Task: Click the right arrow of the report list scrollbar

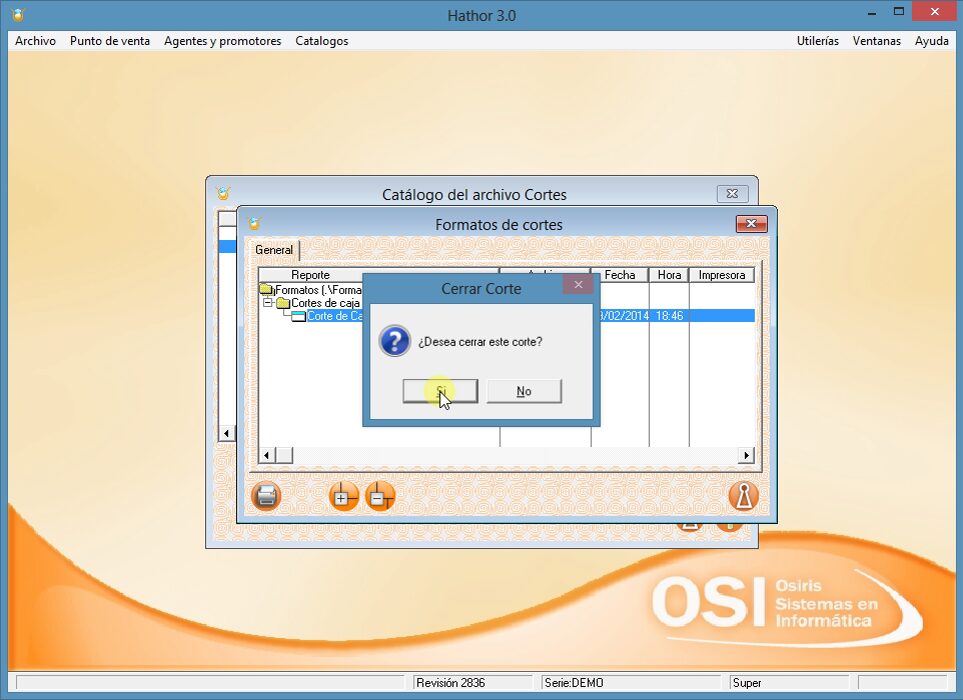Action: (x=746, y=456)
